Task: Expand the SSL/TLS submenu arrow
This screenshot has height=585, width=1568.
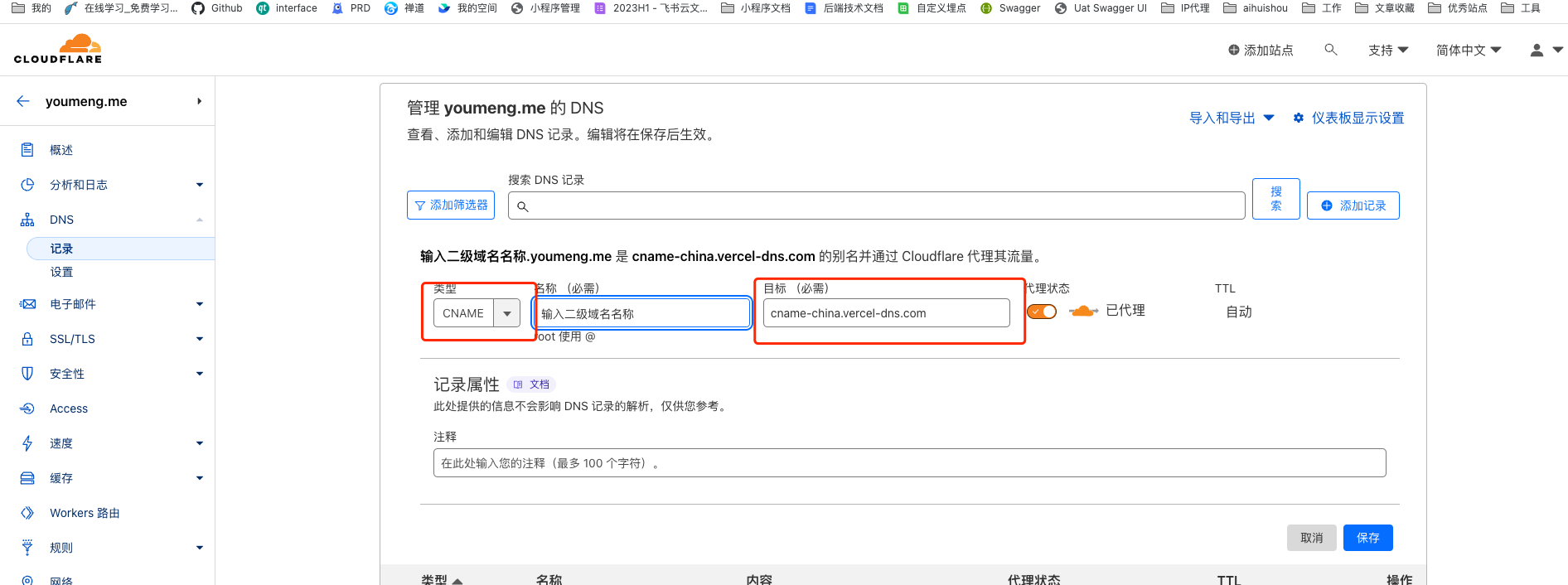Action: pyautogui.click(x=200, y=339)
